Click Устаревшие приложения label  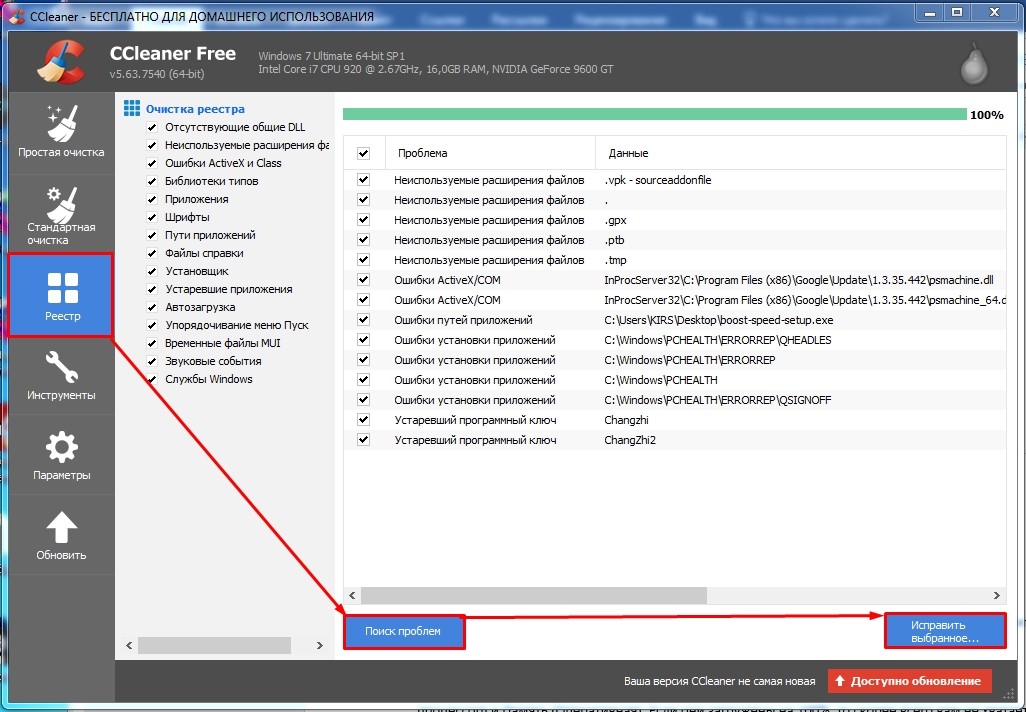[228, 289]
